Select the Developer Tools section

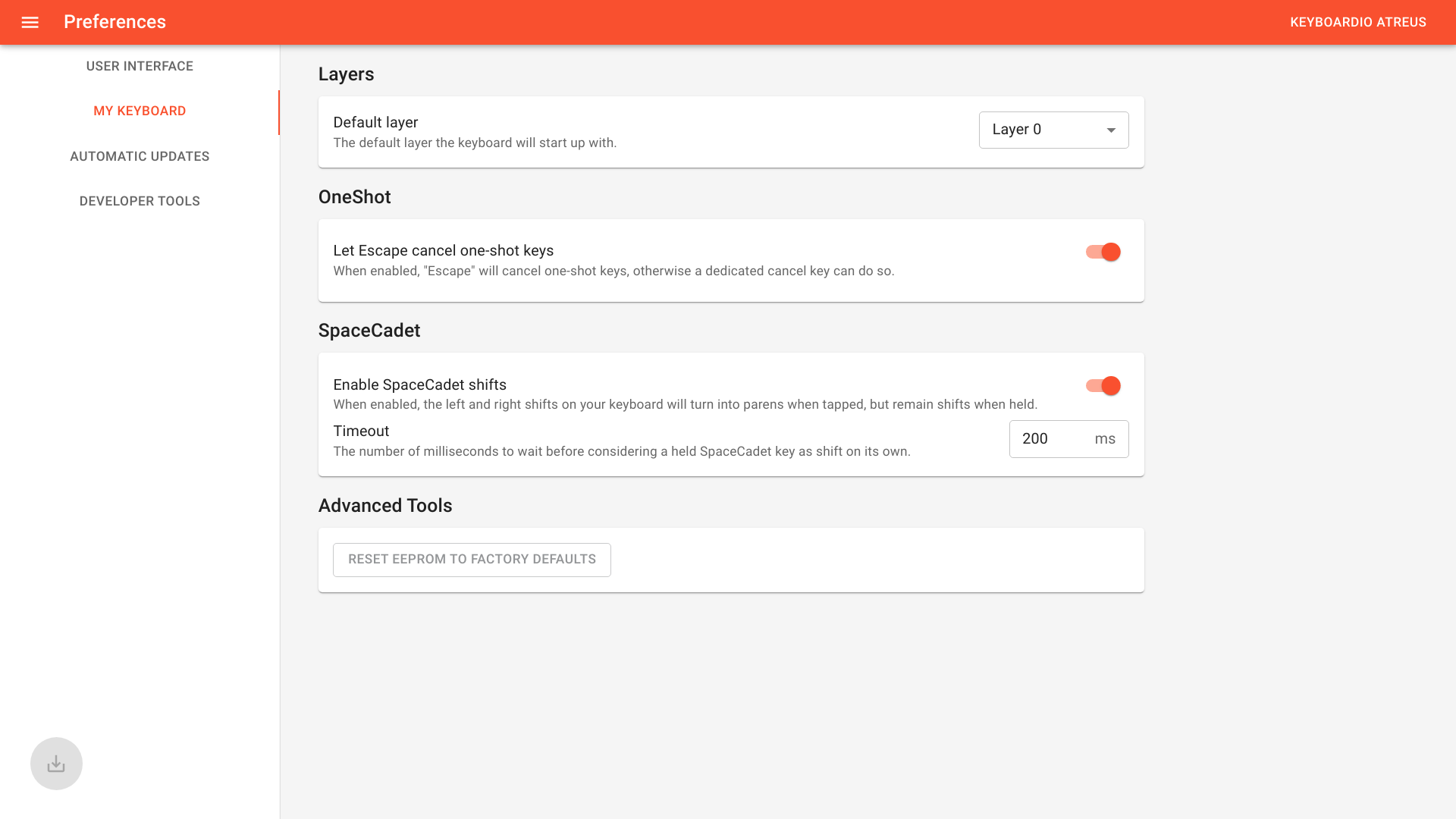coord(140,201)
